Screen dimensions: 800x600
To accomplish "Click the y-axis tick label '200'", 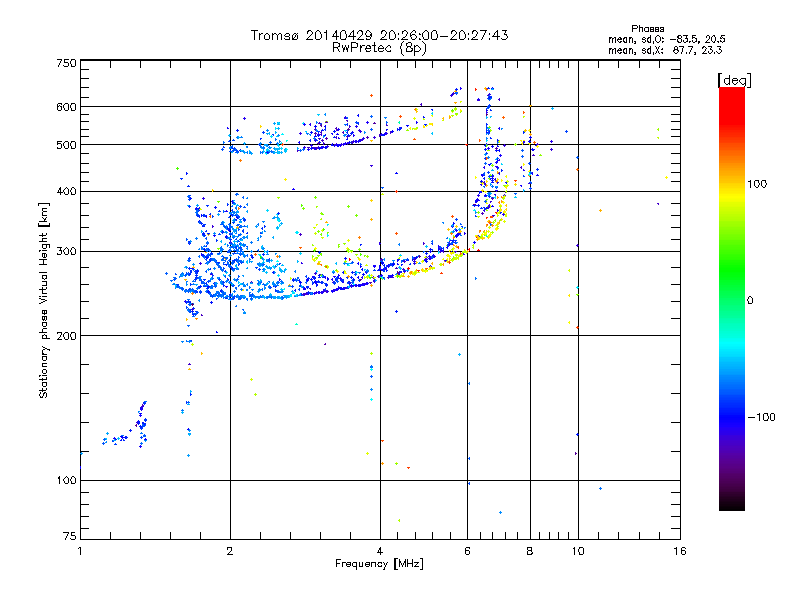I will 66,336.
